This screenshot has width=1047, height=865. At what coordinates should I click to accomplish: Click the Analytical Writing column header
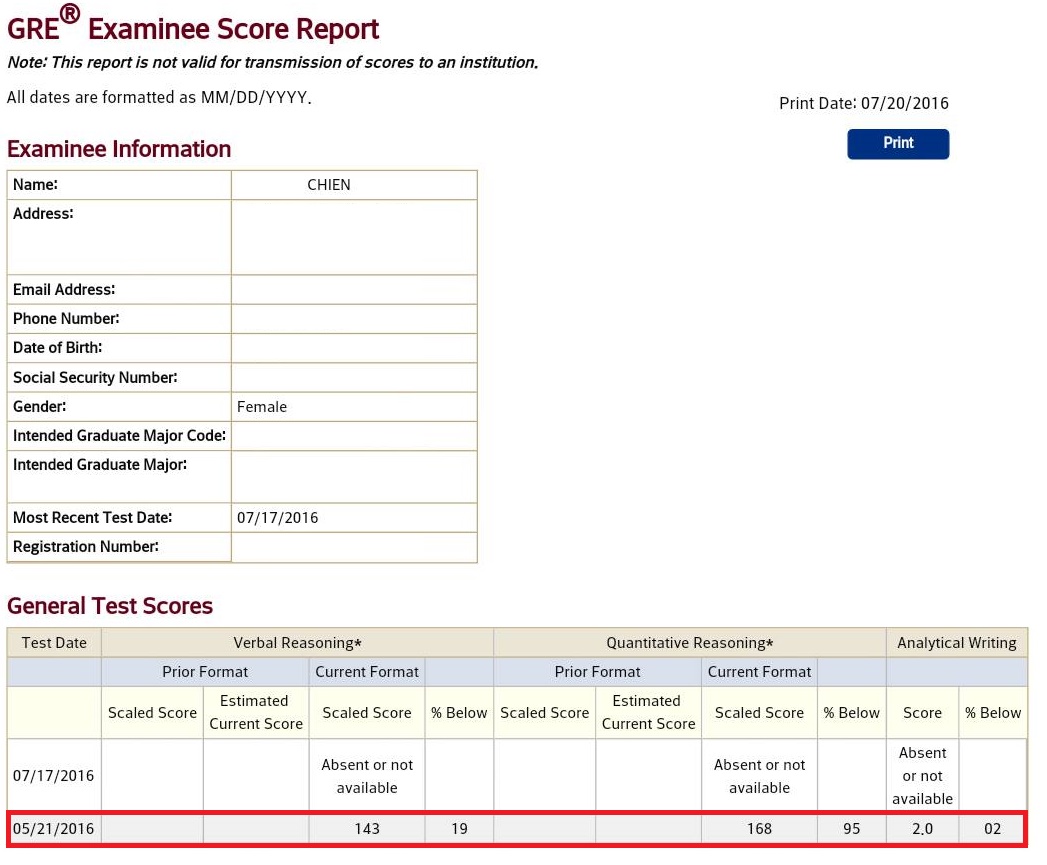[x=957, y=643]
